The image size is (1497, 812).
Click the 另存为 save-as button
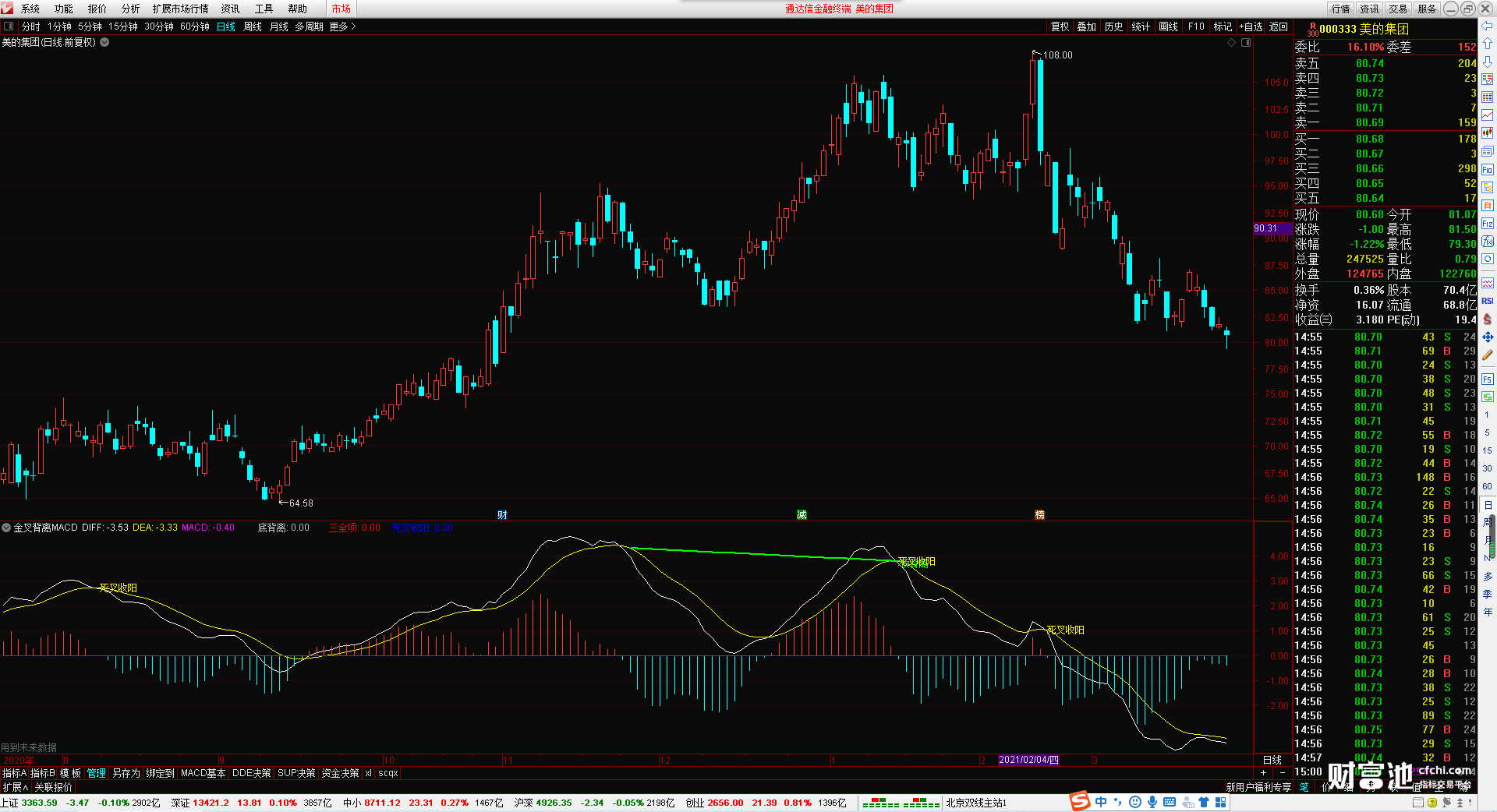[126, 773]
